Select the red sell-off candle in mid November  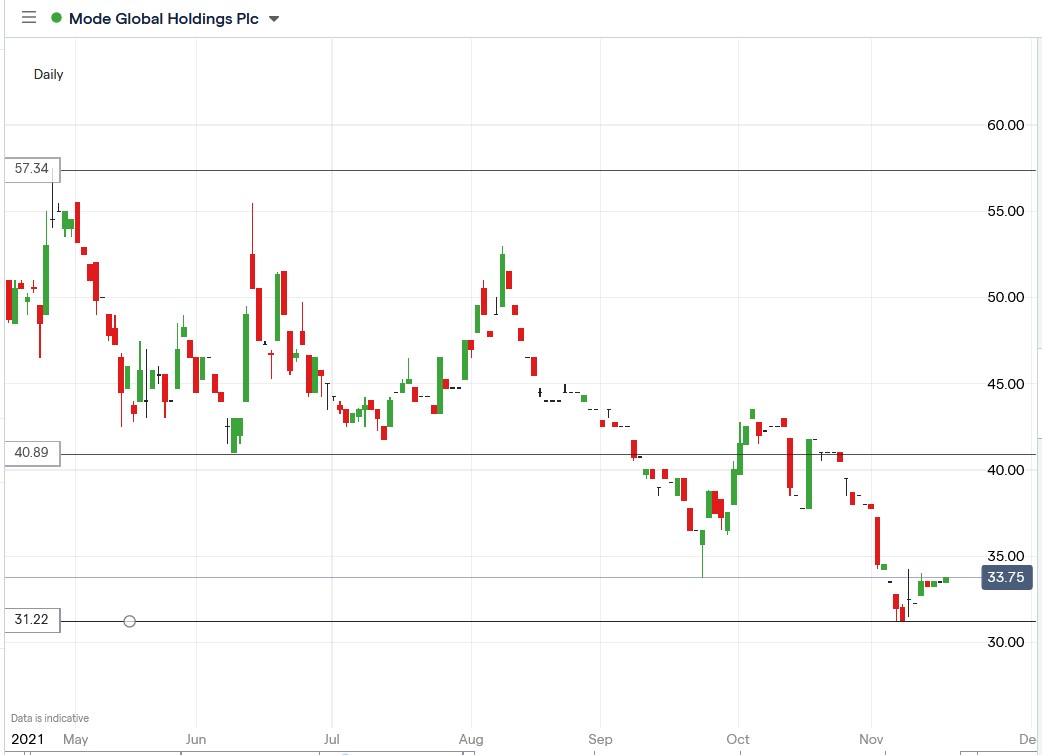pyautogui.click(x=877, y=540)
